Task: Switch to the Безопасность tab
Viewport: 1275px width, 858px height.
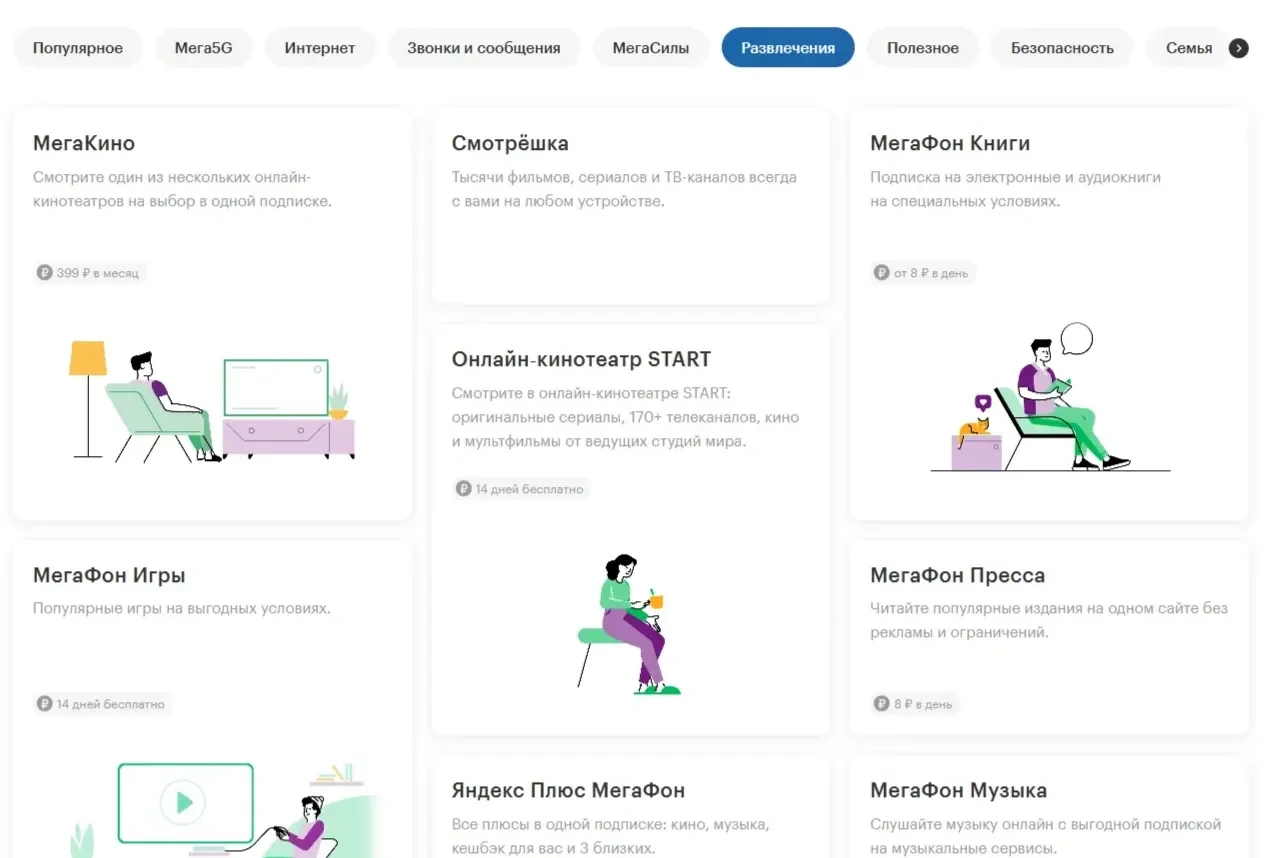Action: coord(1062,48)
